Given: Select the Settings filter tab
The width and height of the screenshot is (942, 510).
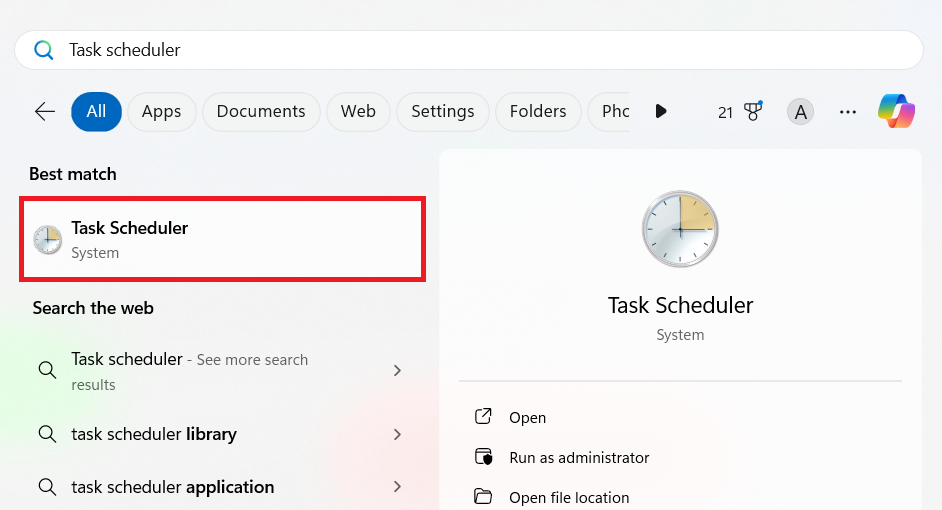Looking at the screenshot, I should coord(442,111).
